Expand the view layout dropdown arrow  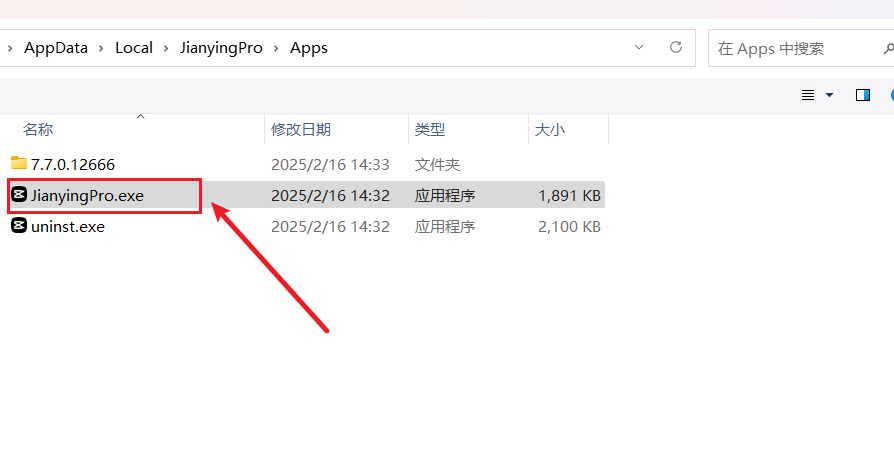[830, 95]
